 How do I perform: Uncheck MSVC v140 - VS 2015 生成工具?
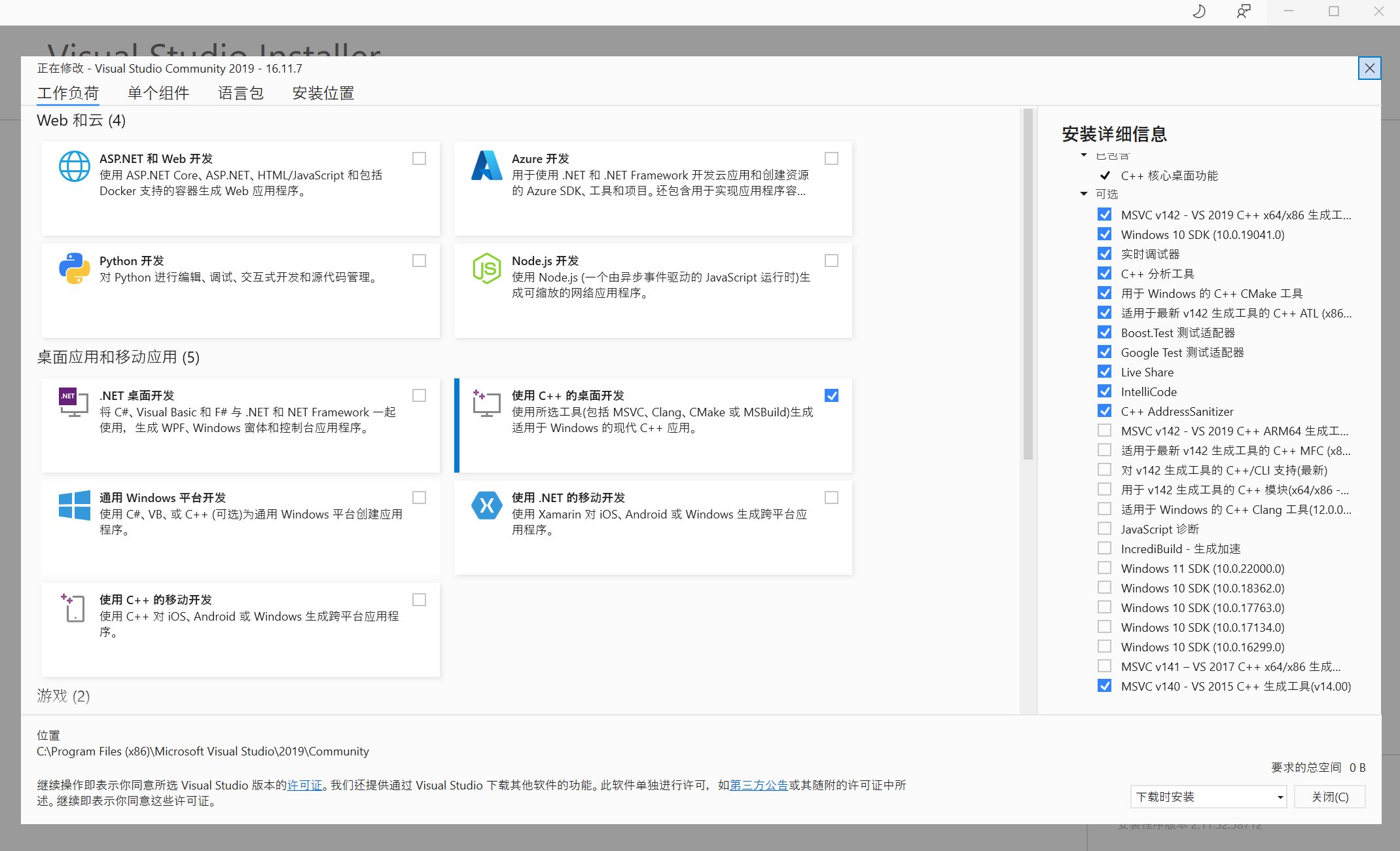1105,685
